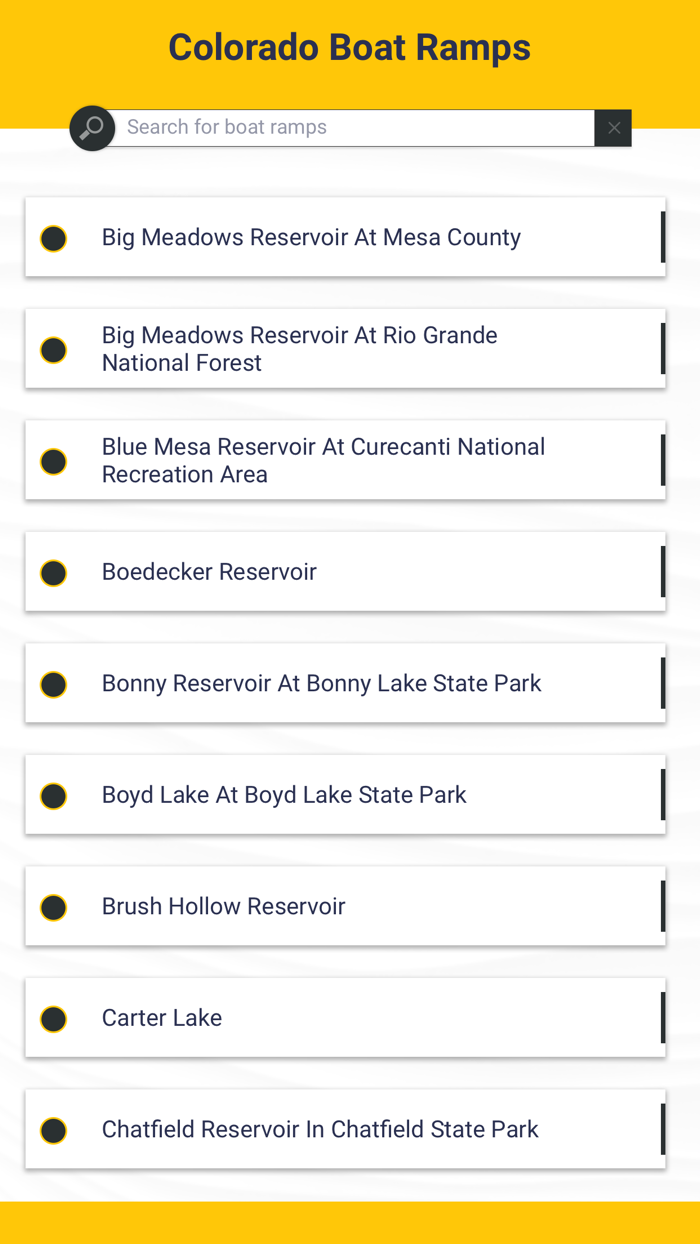Tap the Carter Lake list item
Image resolution: width=700 pixels, height=1244 pixels.
click(x=345, y=1018)
